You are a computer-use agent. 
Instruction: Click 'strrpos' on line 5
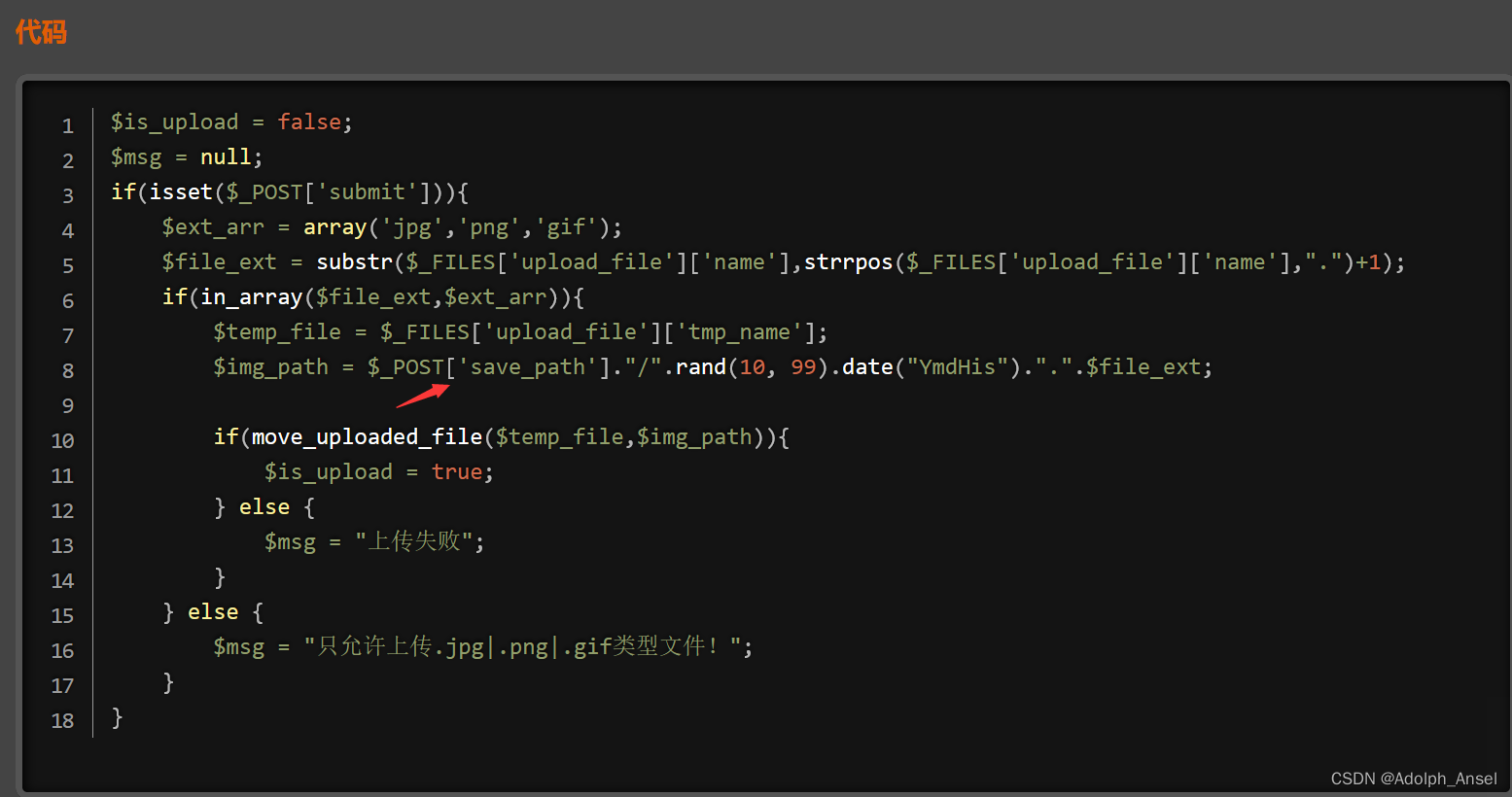848,261
